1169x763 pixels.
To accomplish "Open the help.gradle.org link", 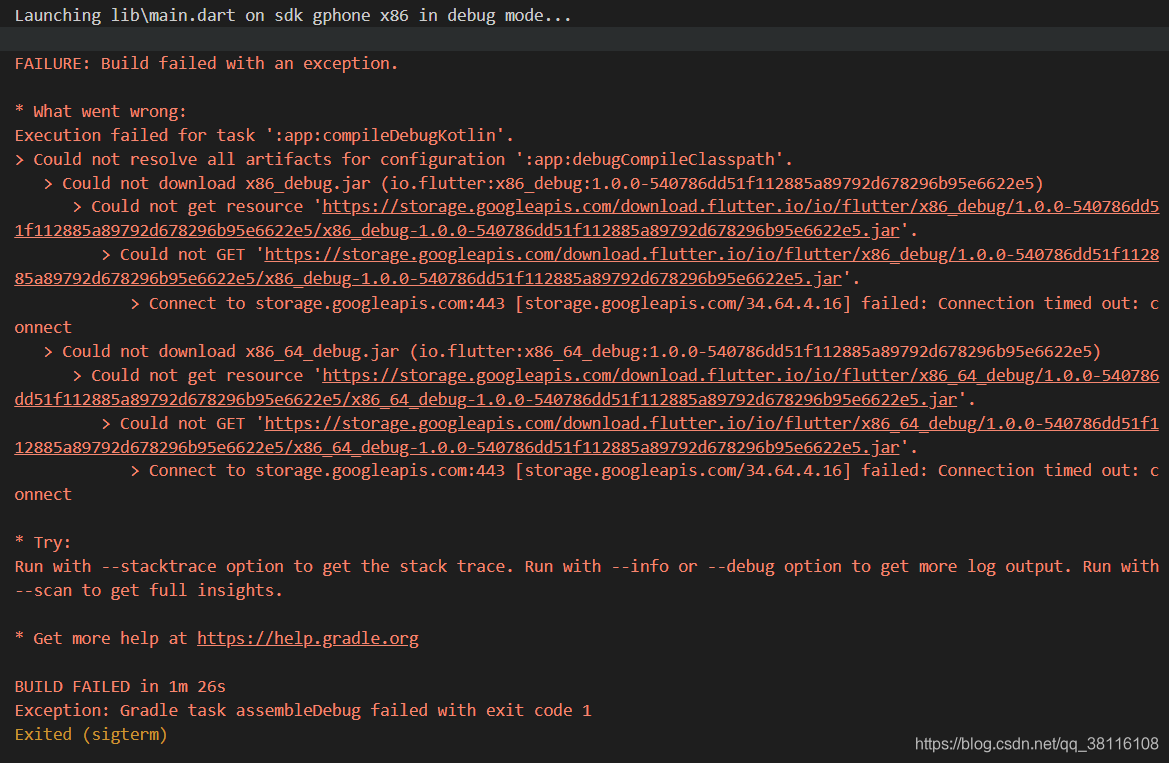I will [x=307, y=638].
